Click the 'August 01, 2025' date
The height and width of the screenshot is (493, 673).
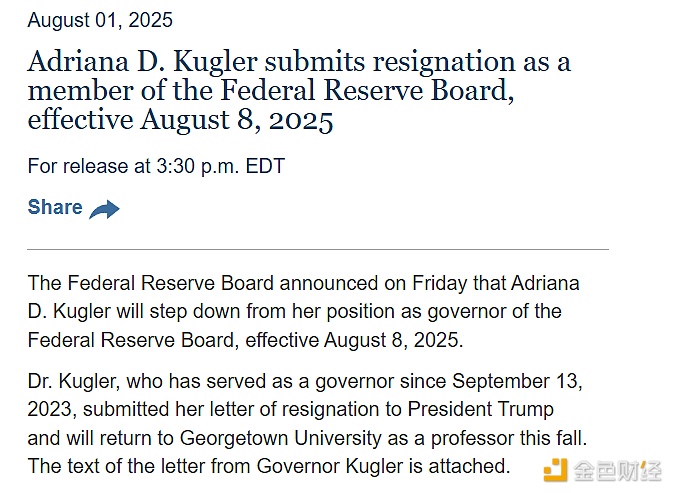[x=100, y=20]
